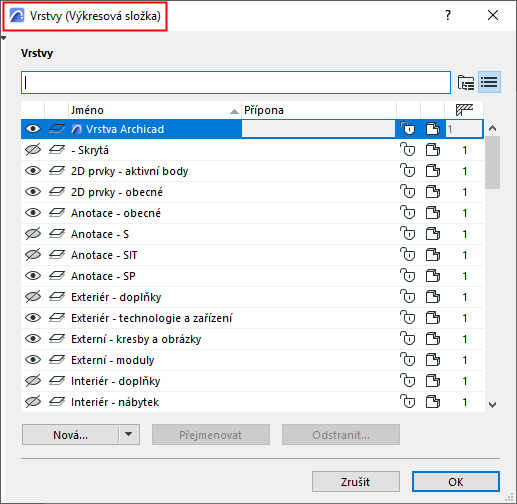Show the hidden - Skrytá layer

[x=33, y=150]
